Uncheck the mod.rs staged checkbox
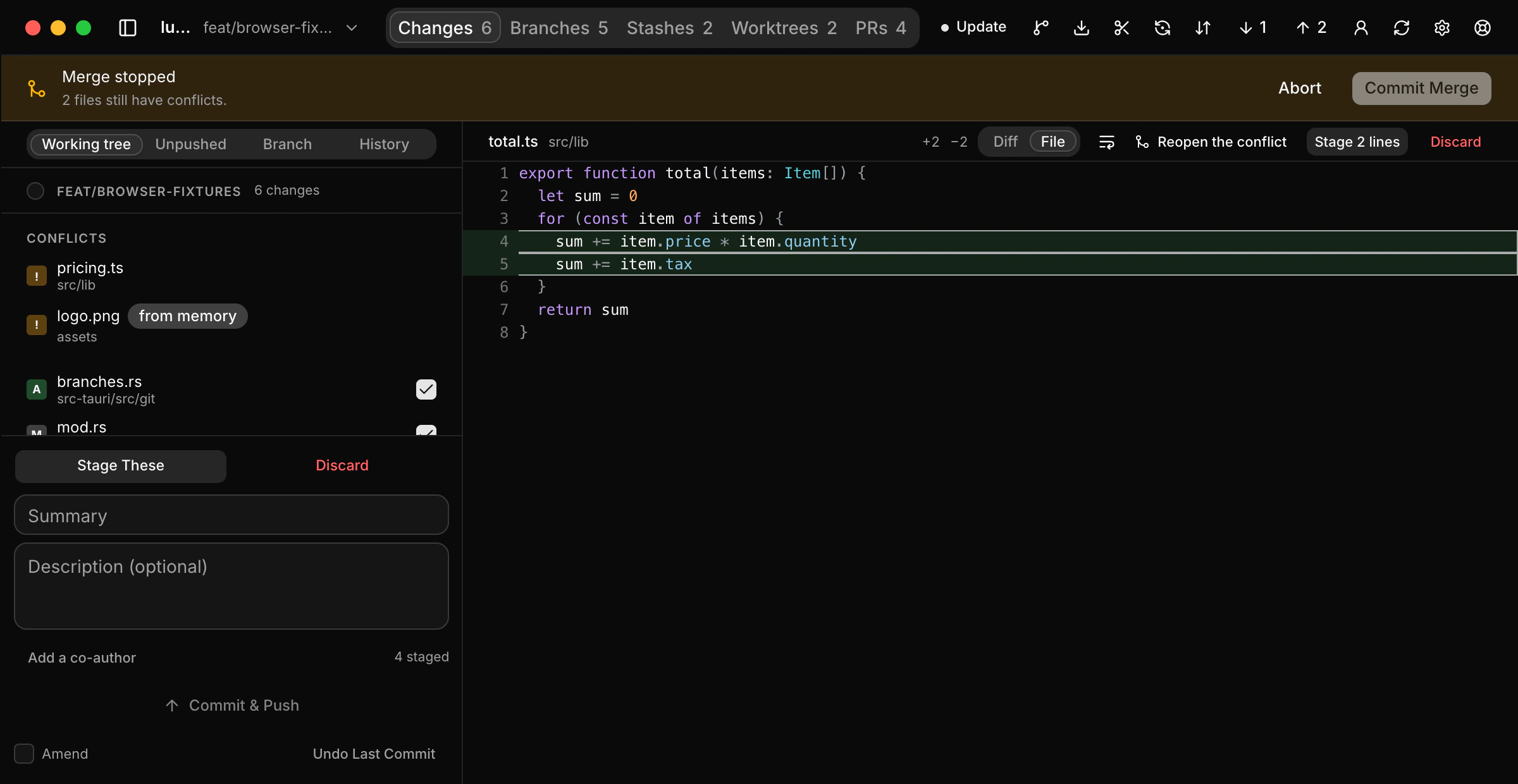 [x=426, y=431]
